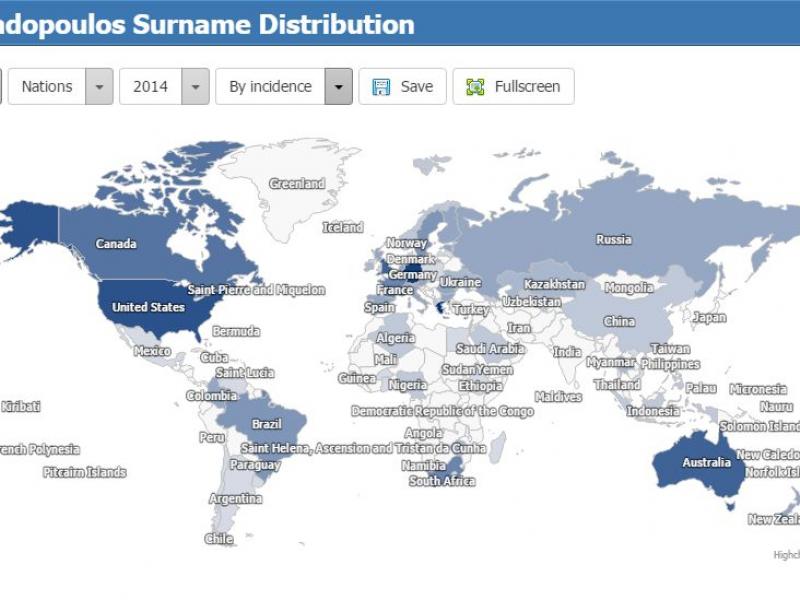Click the By incidence selector text
800x600 pixels.
(x=270, y=87)
